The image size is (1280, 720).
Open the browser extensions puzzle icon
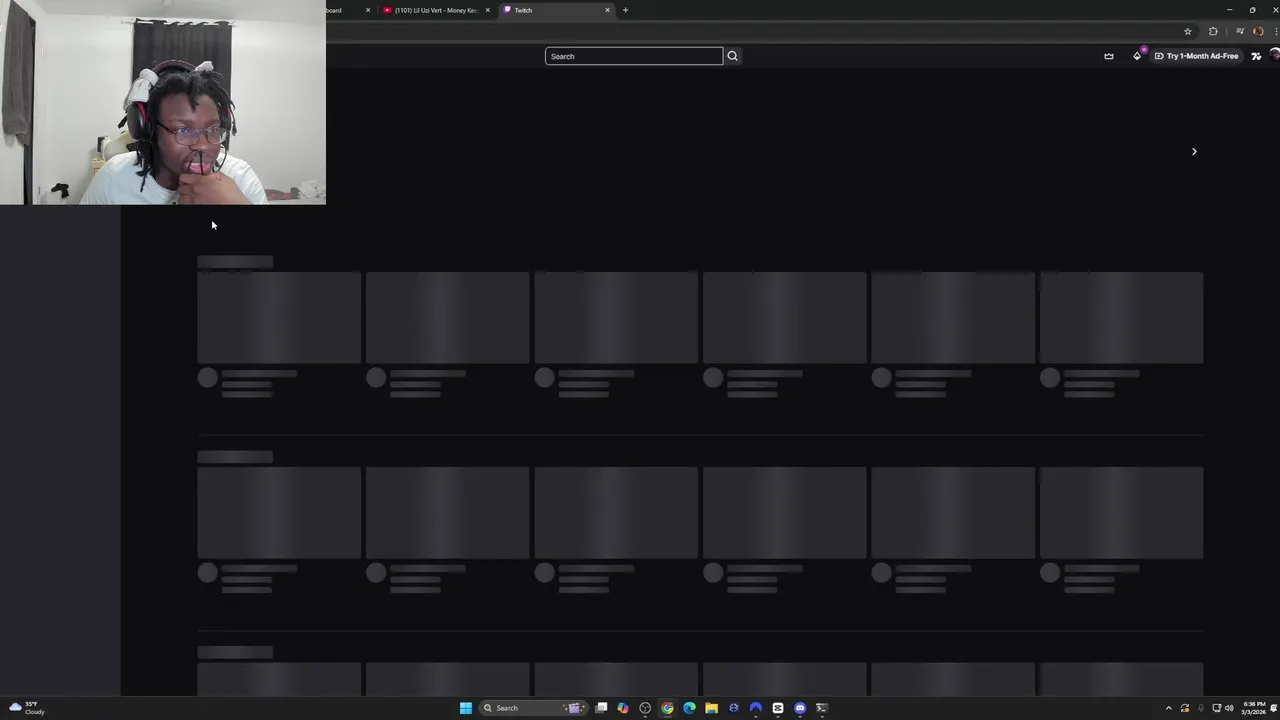click(x=1213, y=31)
